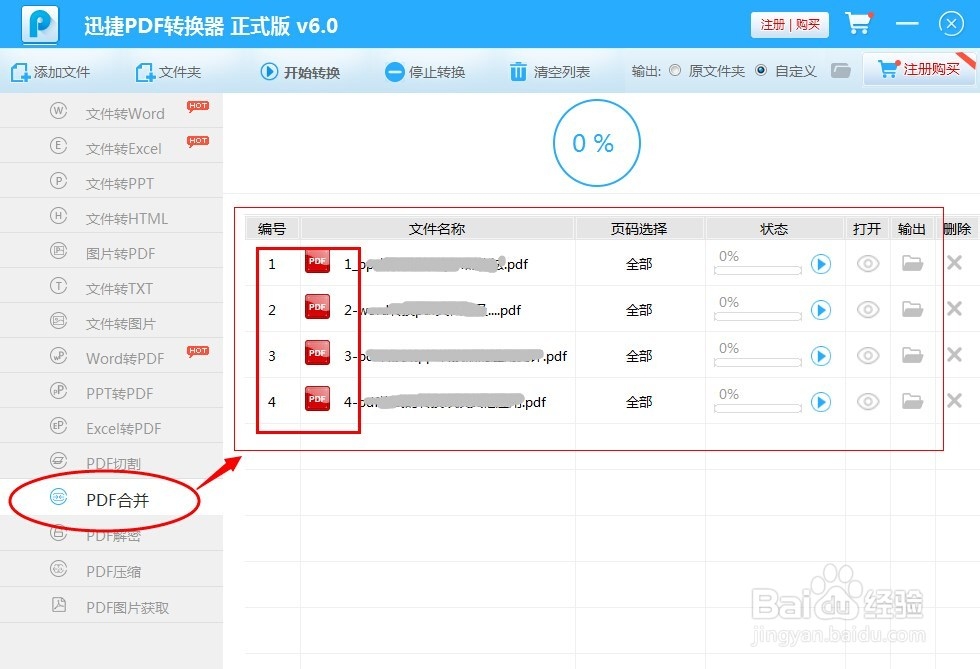Screen dimensions: 980x669
Task: Choose 文件转Word in the sidebar
Action: click(111, 113)
